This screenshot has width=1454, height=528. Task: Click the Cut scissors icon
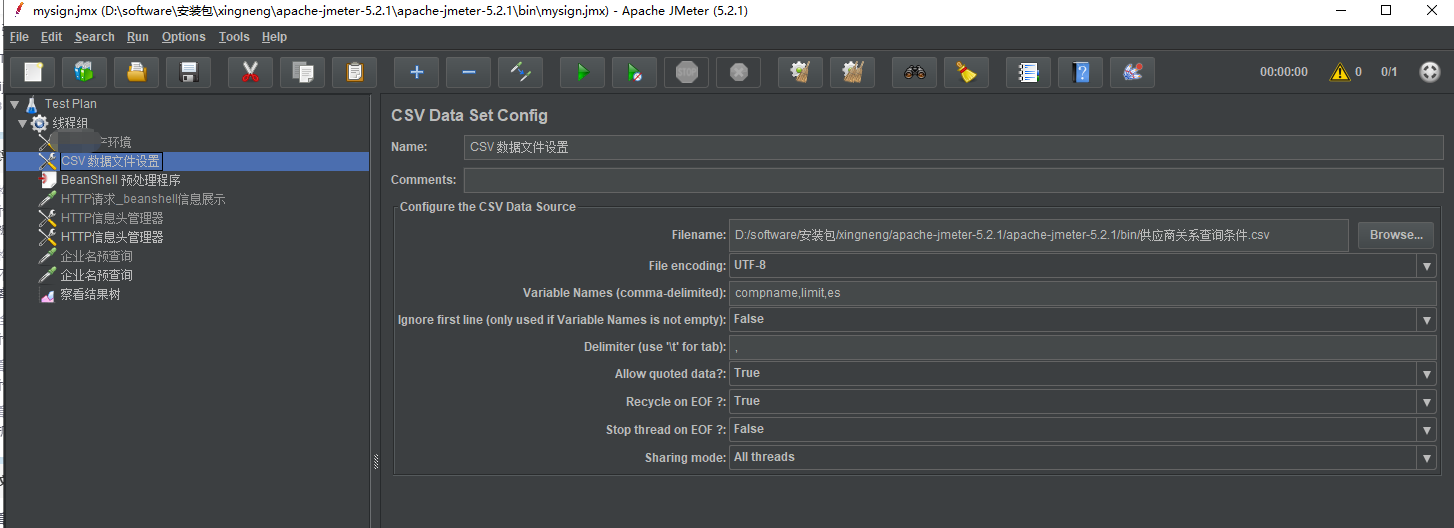pos(250,72)
